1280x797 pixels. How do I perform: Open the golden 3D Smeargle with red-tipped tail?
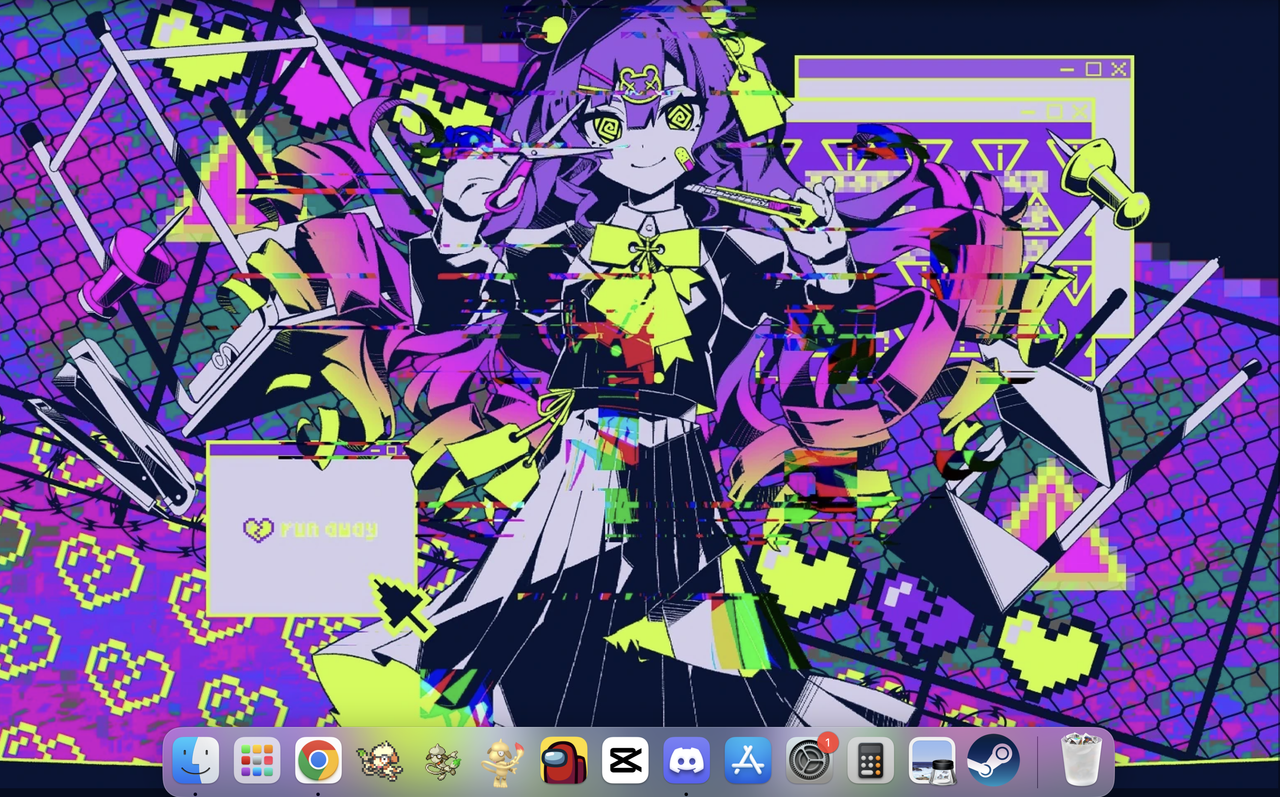[x=502, y=761]
